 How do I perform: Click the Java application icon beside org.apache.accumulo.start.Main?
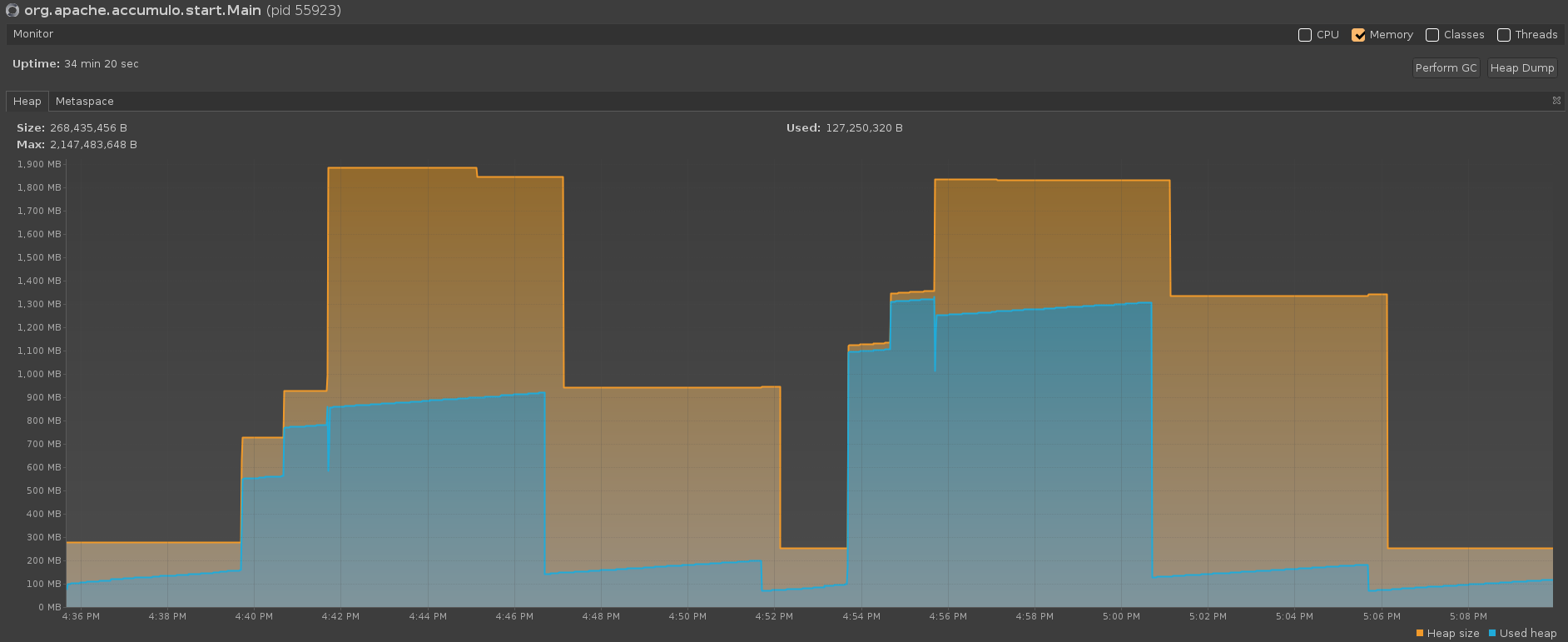tap(12, 11)
